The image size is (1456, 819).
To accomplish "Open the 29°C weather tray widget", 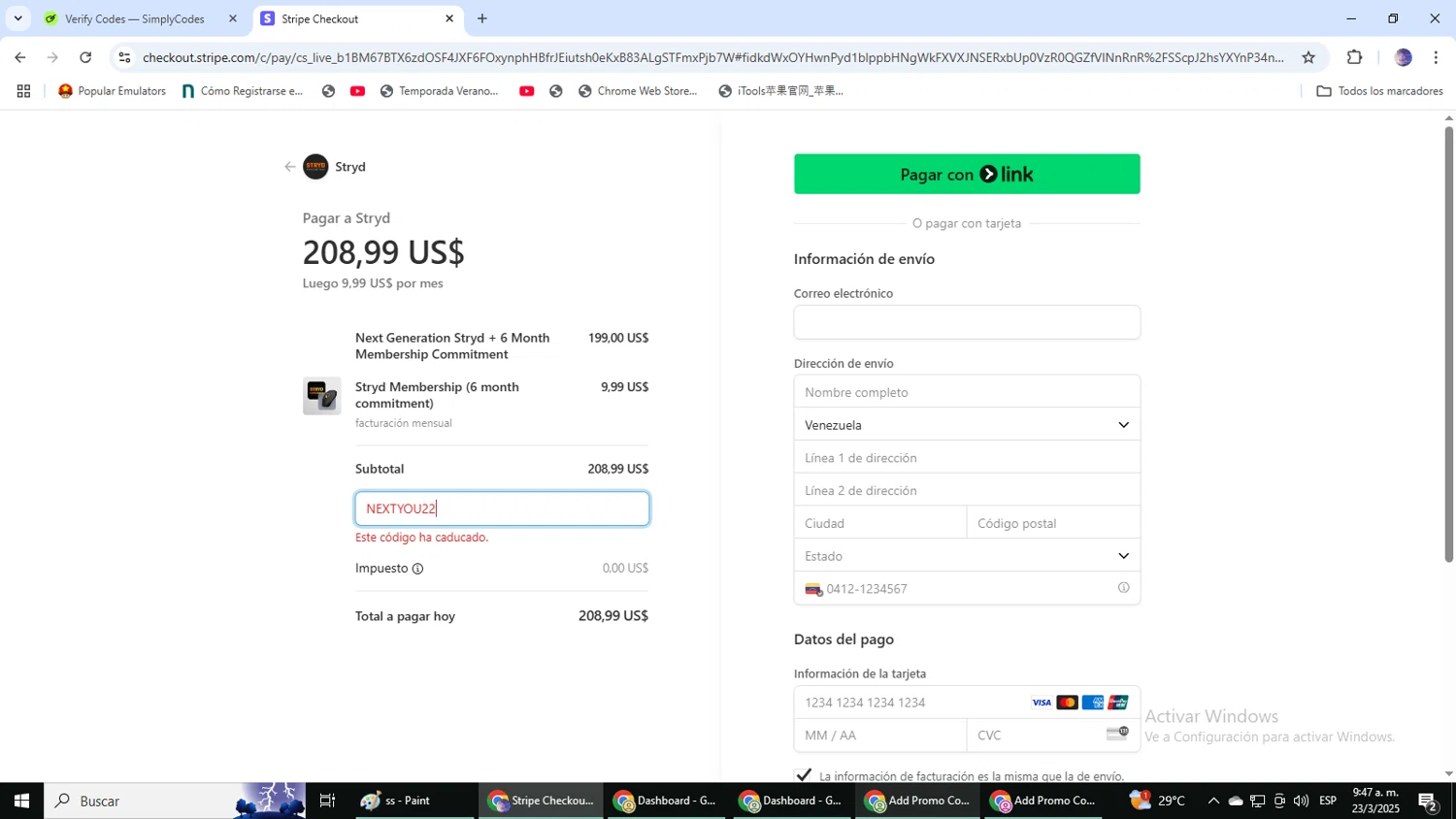I will 1157,801.
